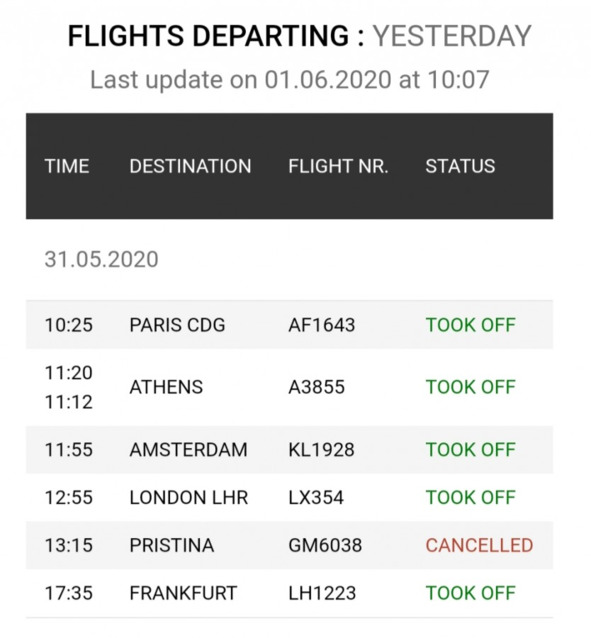Click the TIME column header

coord(67,166)
